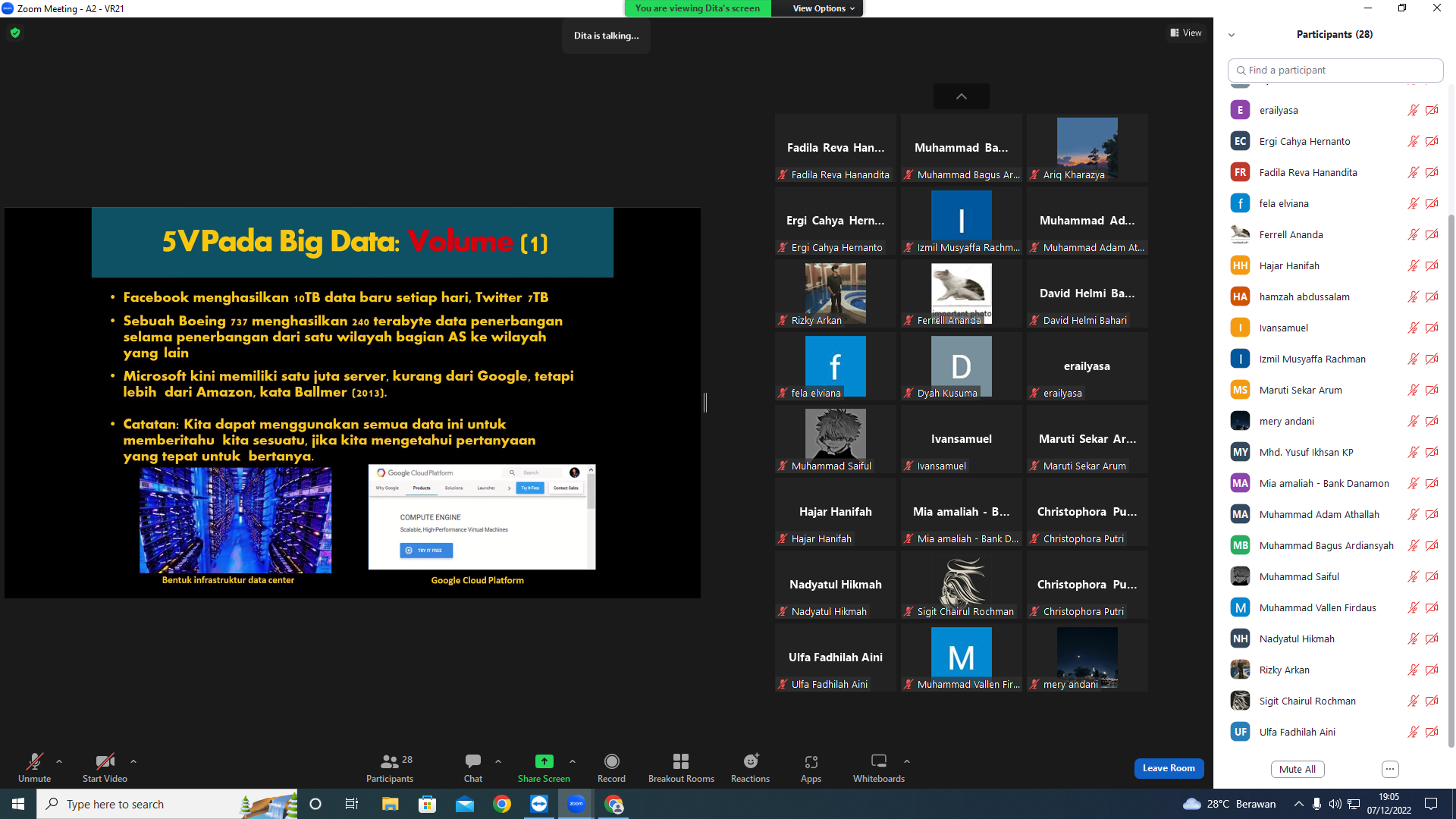1456x819 pixels.
Task: Select Rizky Arkan video thumbnail
Action: tap(835, 293)
